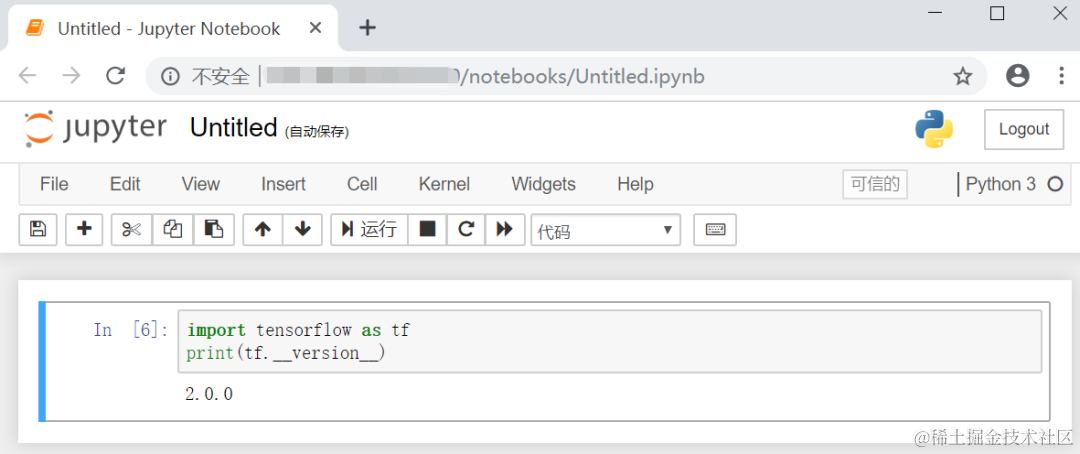Move selected cell down arrow

302,229
